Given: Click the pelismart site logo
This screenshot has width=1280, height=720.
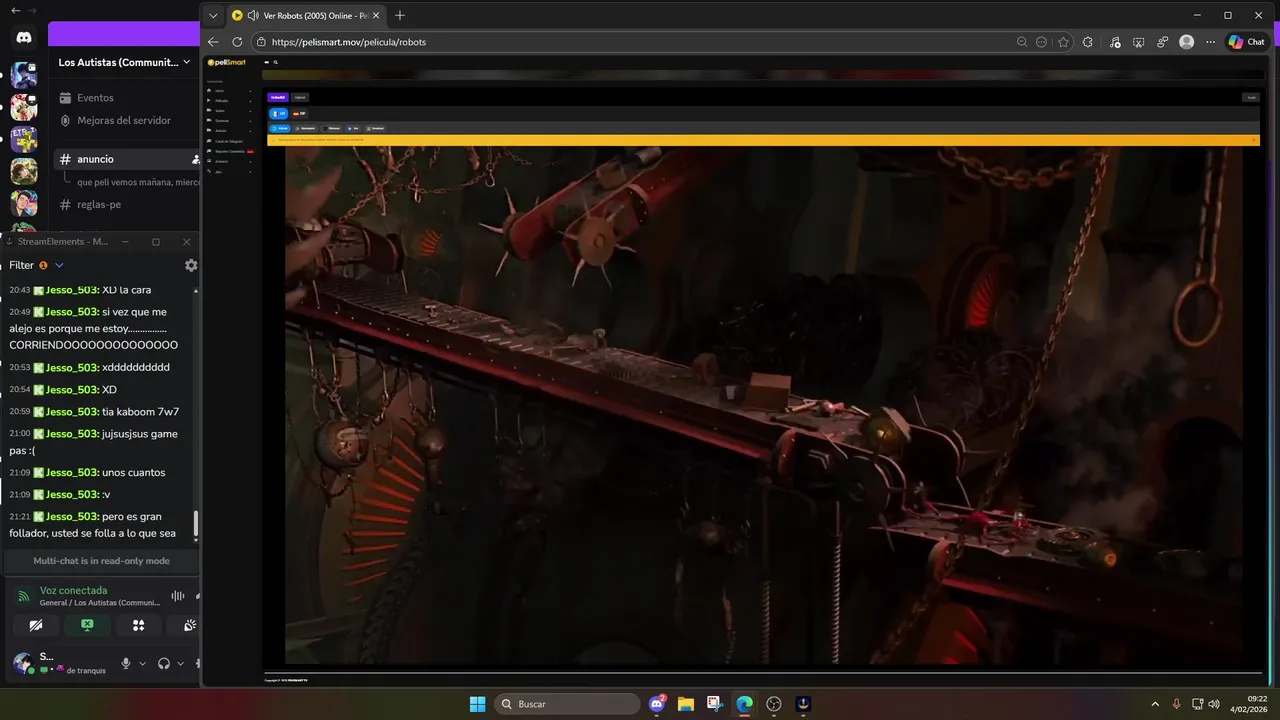Looking at the screenshot, I should [226, 62].
